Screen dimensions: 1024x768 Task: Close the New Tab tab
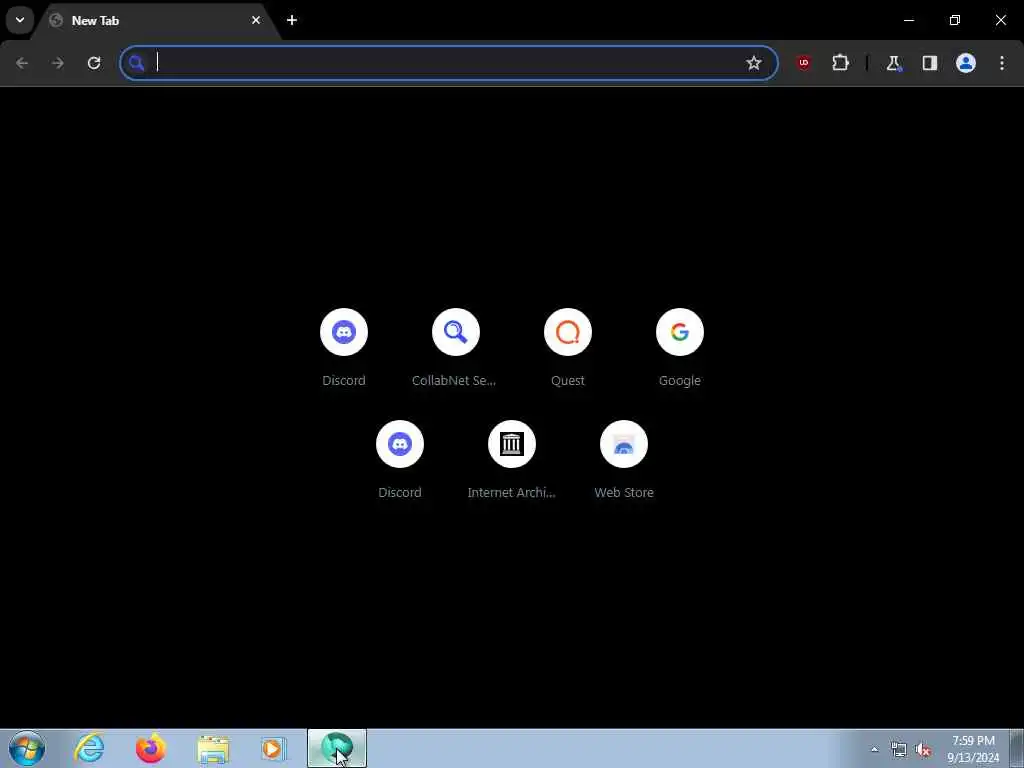256,20
